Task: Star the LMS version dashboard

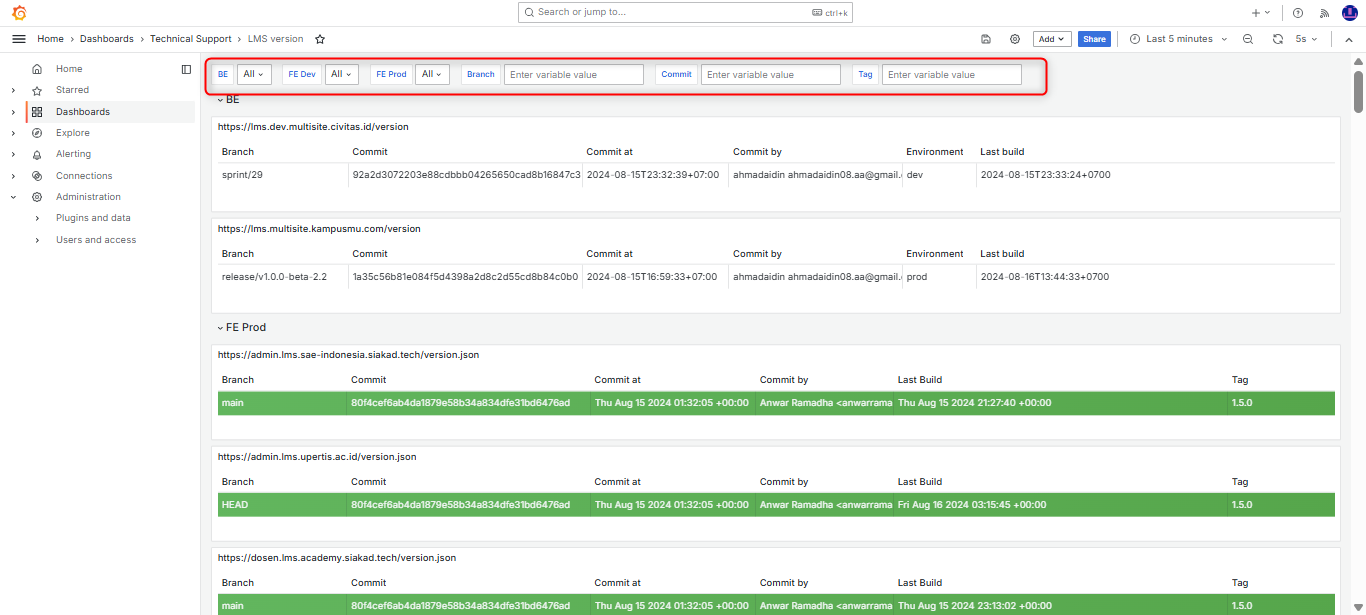Action: [x=320, y=39]
